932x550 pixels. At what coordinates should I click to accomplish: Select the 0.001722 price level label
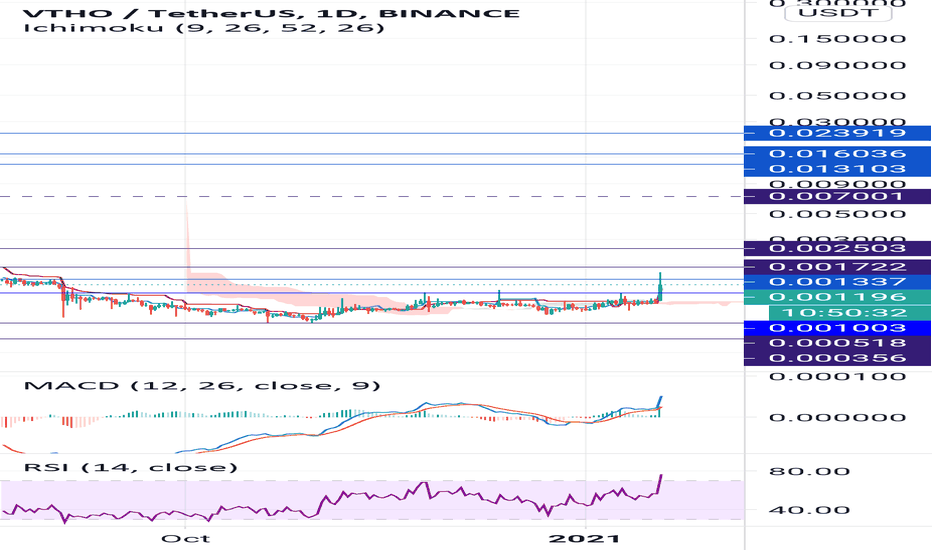tap(837, 267)
